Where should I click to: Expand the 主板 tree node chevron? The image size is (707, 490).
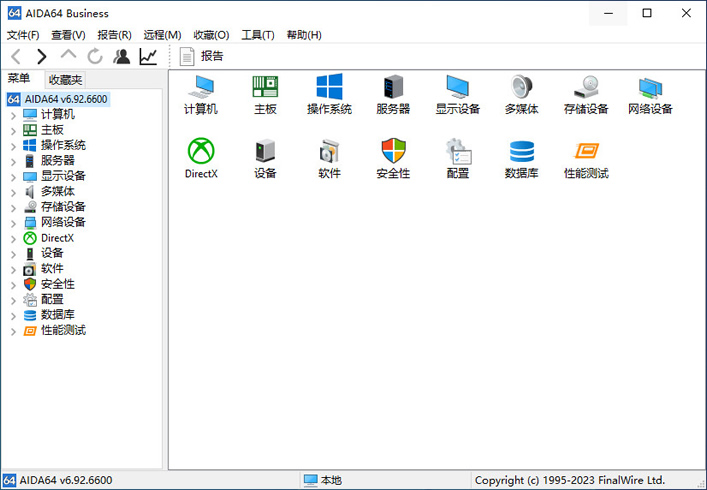[x=13, y=131]
